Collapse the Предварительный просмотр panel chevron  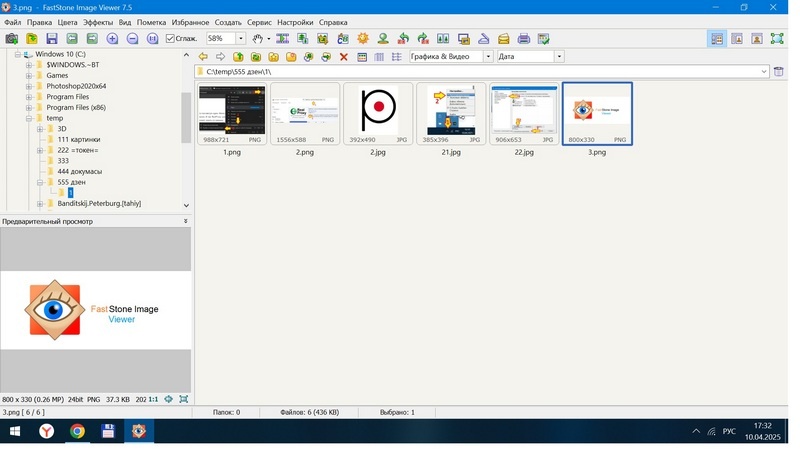pyautogui.click(x=186, y=222)
